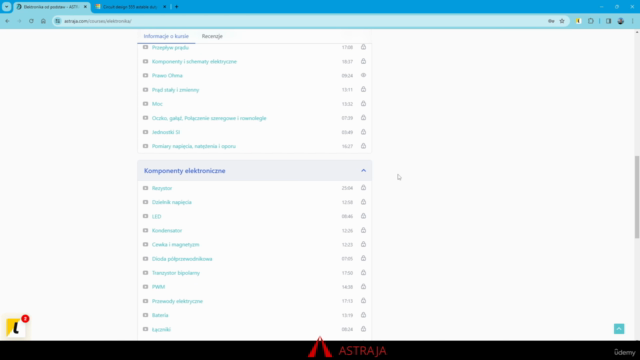The image size is (640, 360).
Task: Open the browser extensions puzzle icon
Action: (x=591, y=21)
